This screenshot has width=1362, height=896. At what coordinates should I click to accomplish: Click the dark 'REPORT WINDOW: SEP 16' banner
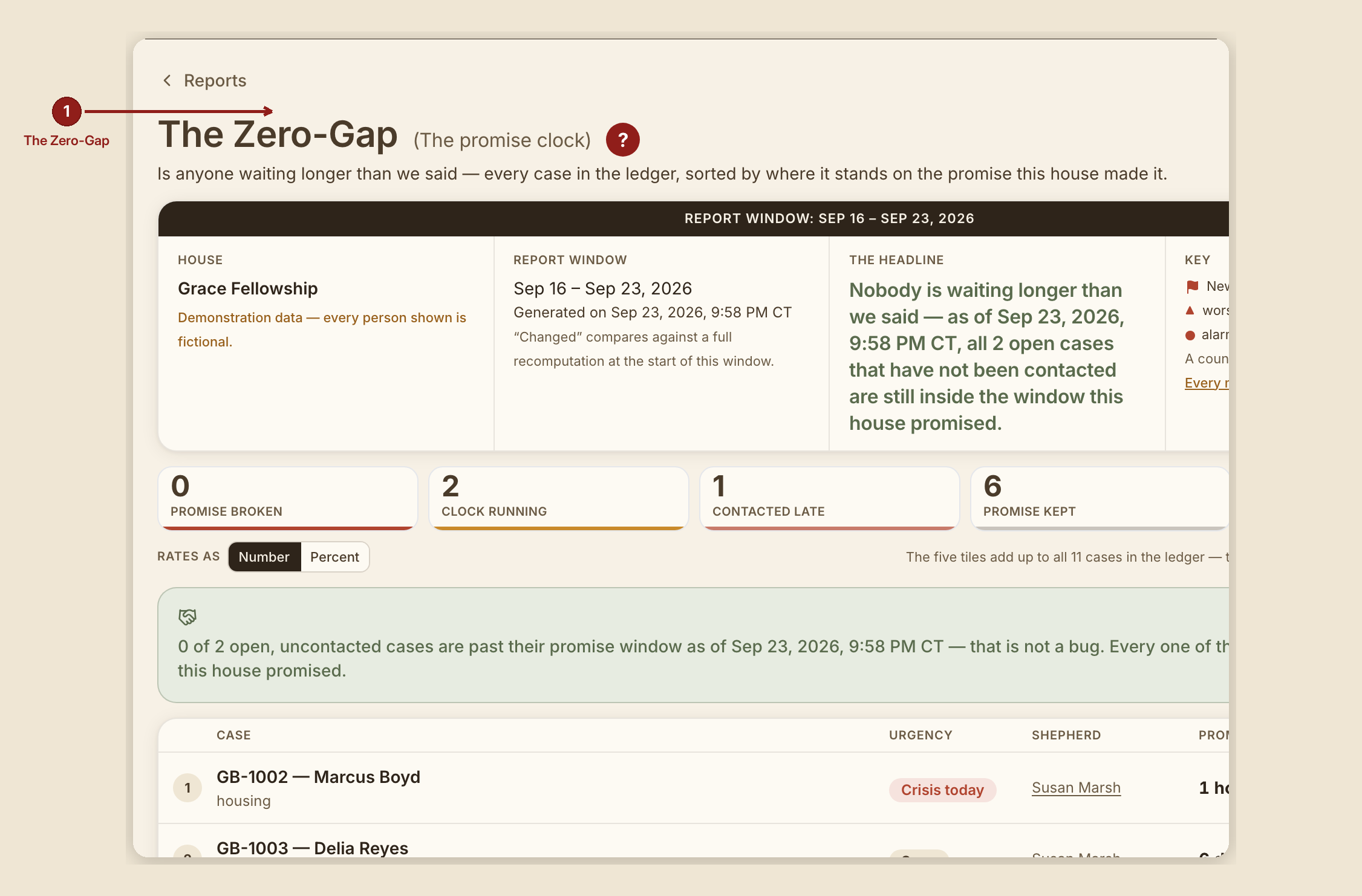click(x=694, y=219)
